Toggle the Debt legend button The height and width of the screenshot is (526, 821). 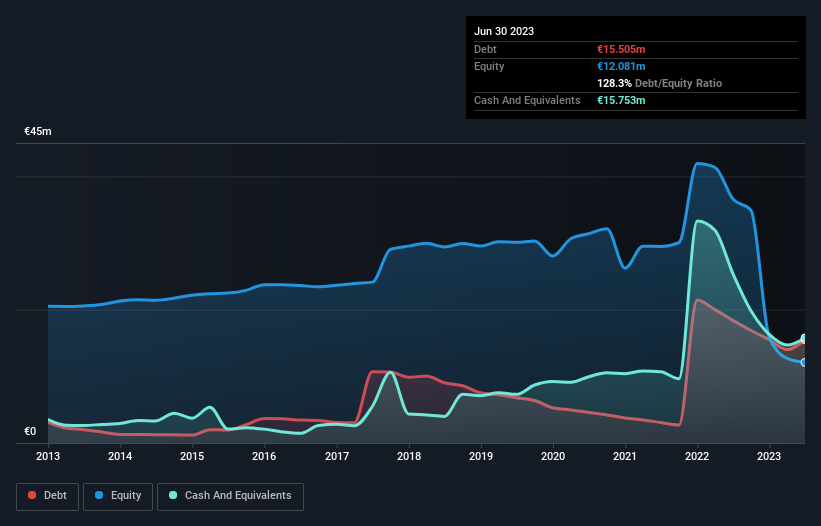[x=48, y=496]
